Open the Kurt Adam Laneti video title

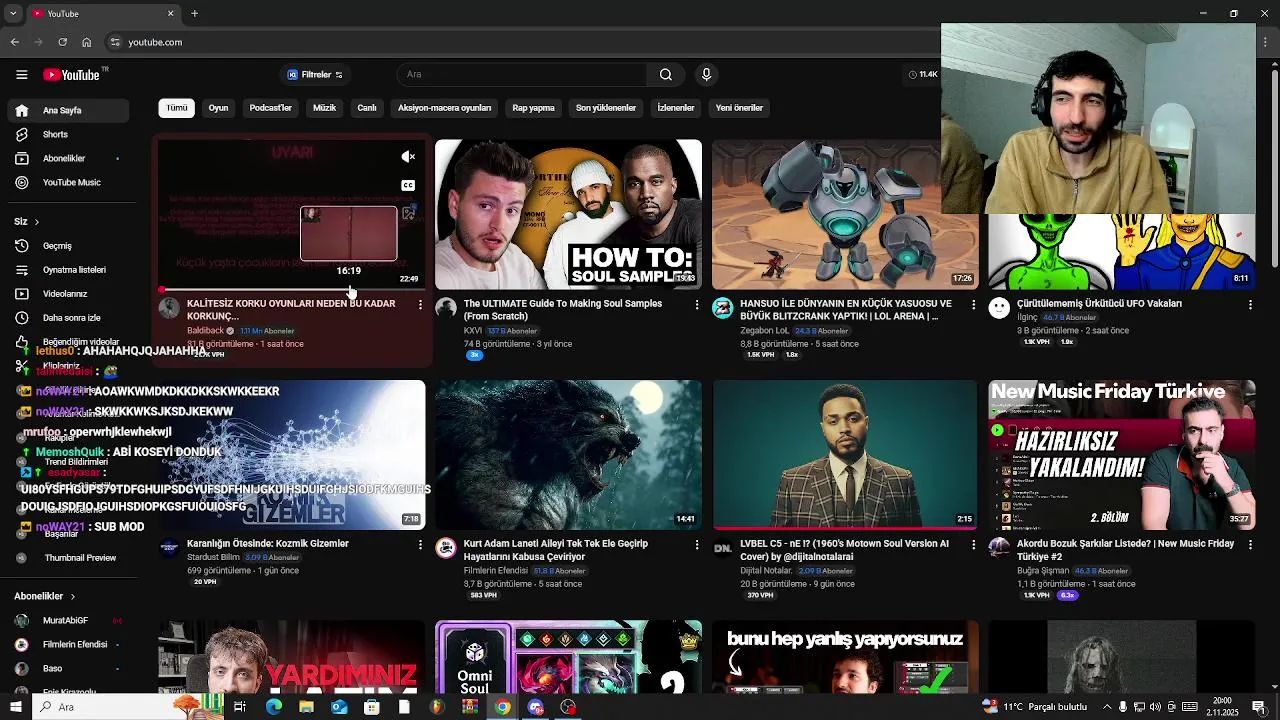tap(556, 549)
